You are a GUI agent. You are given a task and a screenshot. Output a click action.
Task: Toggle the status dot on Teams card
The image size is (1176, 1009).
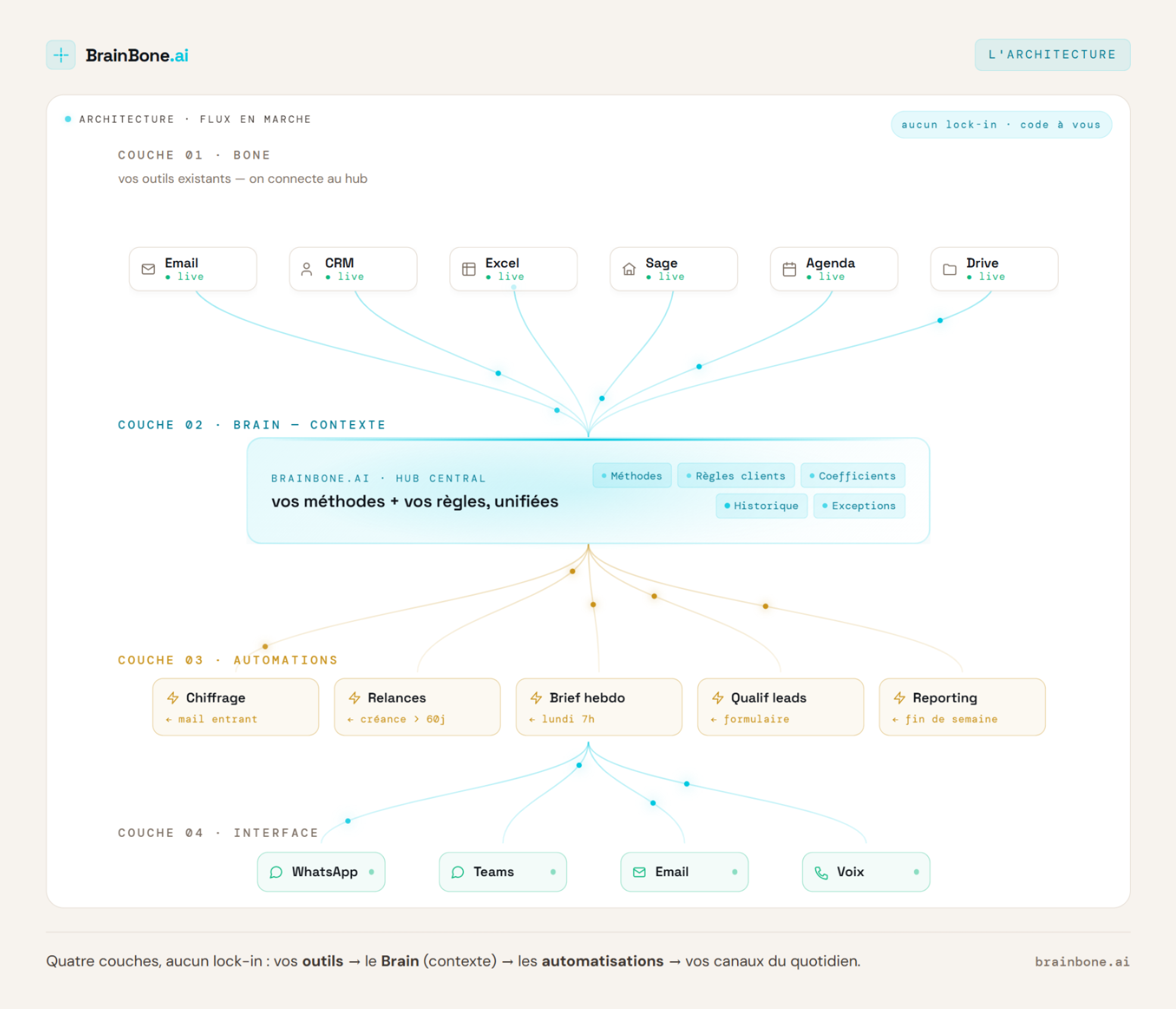[x=553, y=872]
